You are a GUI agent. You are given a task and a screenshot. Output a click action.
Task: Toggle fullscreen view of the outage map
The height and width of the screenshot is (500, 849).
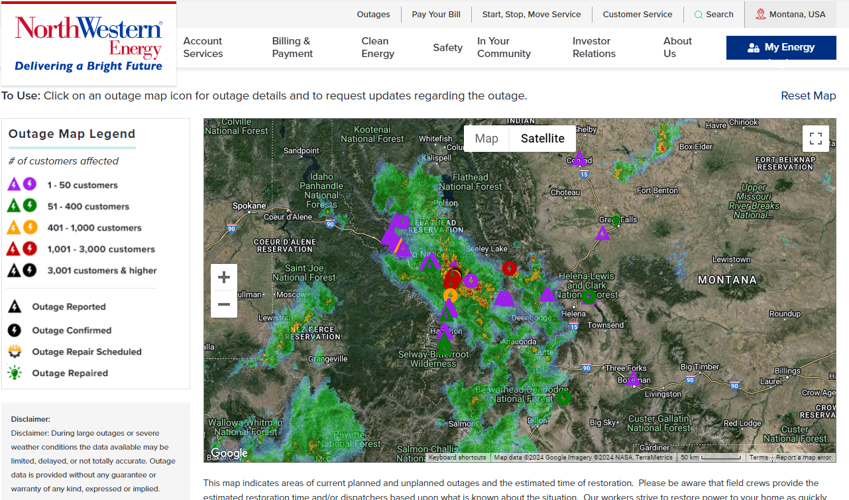815,138
